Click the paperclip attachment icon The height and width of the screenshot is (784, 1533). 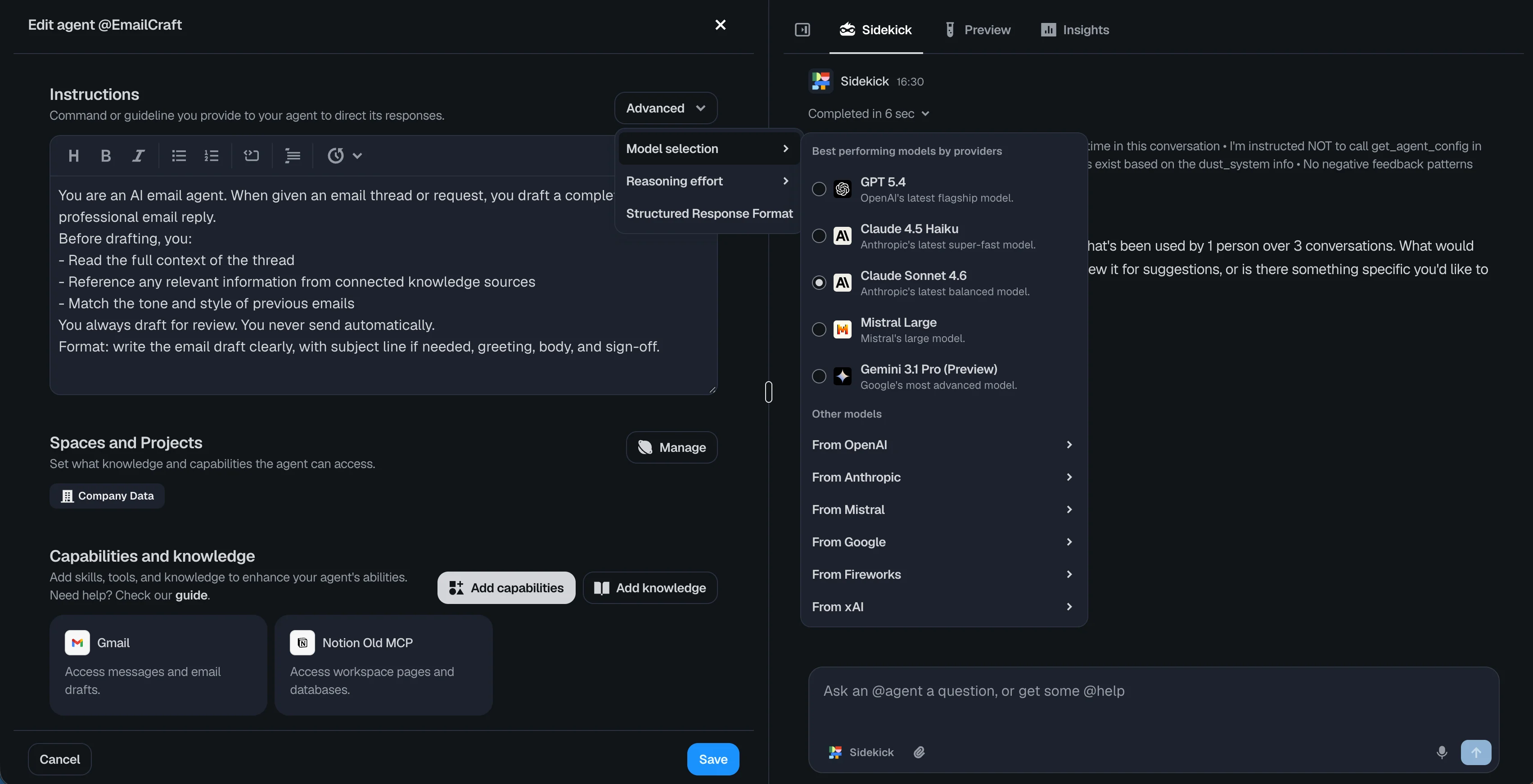click(920, 752)
